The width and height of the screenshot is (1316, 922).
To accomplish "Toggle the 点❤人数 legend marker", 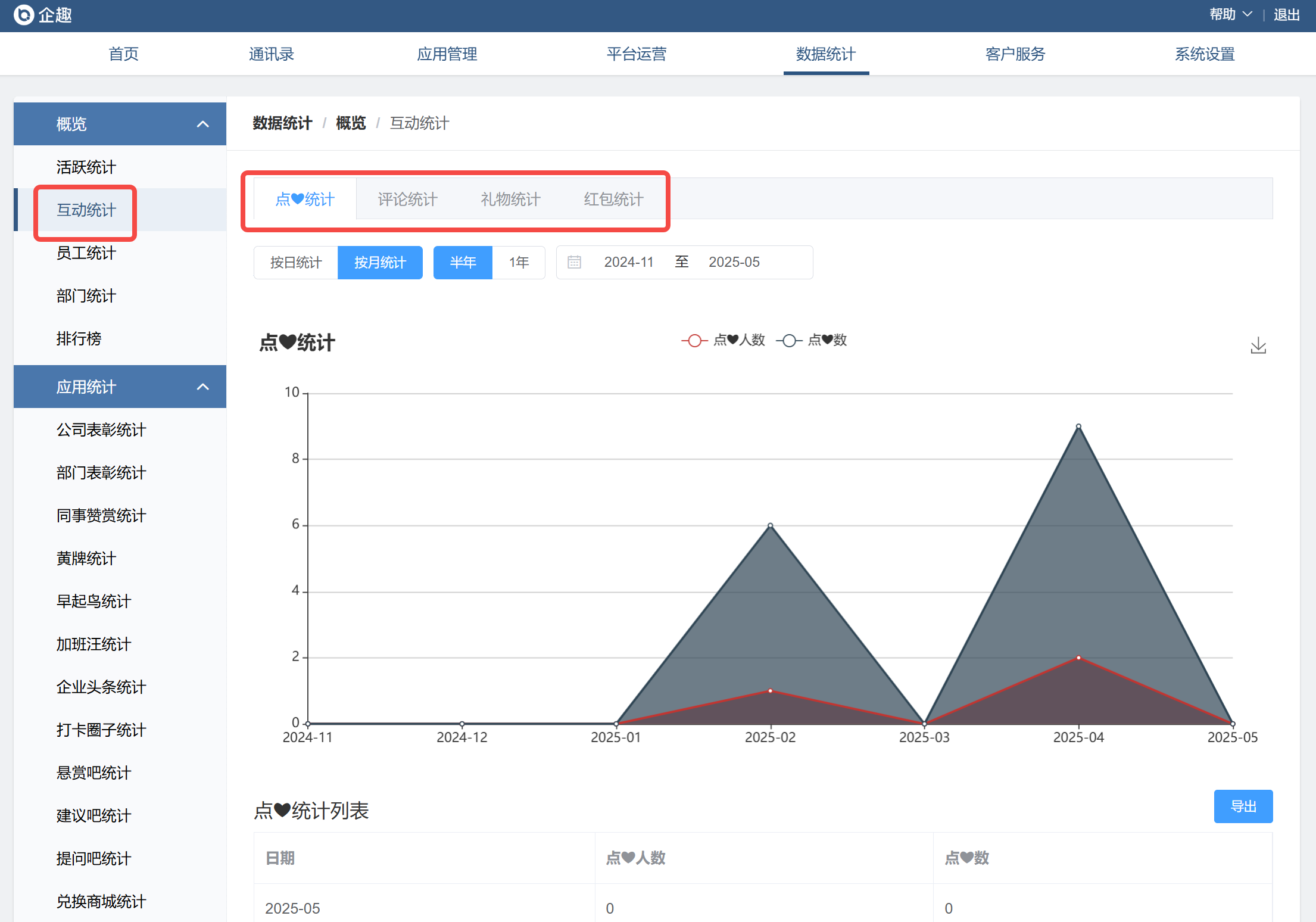I will (x=694, y=341).
